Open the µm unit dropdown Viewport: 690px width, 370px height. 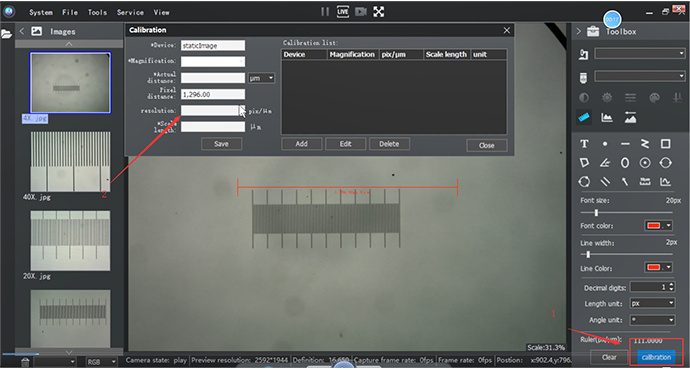coord(261,78)
